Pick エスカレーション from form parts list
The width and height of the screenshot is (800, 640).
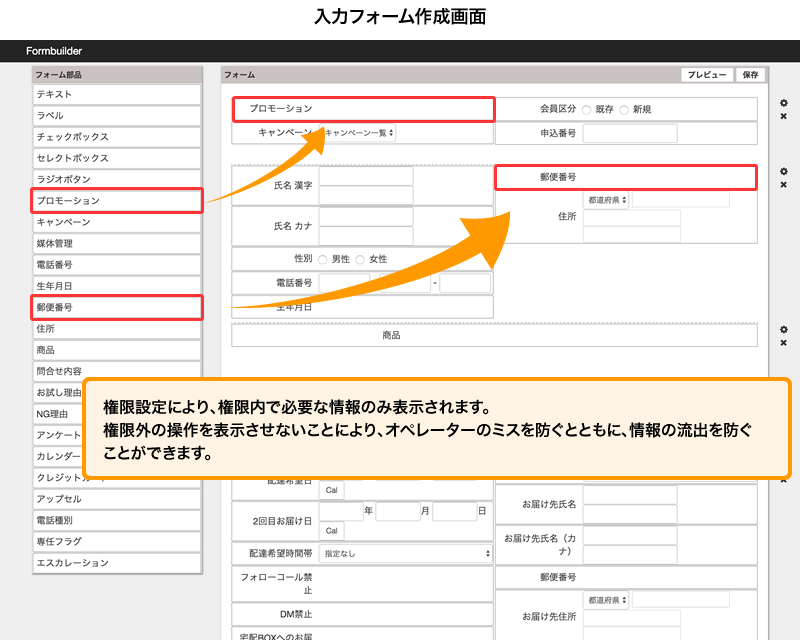click(x=117, y=563)
